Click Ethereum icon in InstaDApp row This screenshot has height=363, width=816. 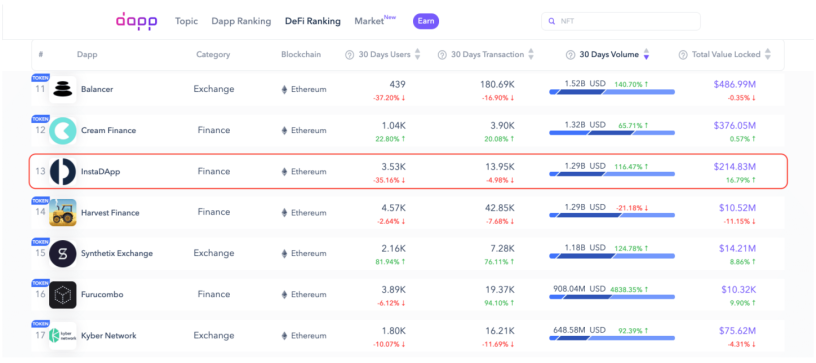tap(284, 172)
